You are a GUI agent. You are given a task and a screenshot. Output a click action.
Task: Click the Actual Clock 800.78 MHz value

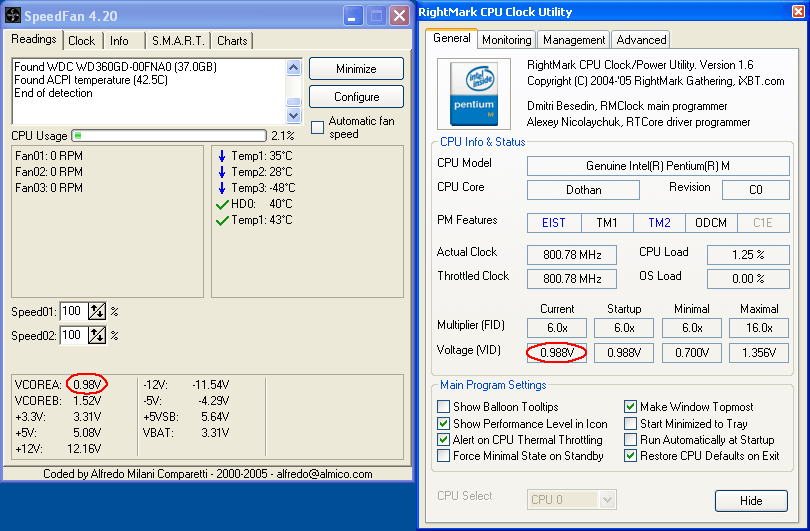[572, 255]
